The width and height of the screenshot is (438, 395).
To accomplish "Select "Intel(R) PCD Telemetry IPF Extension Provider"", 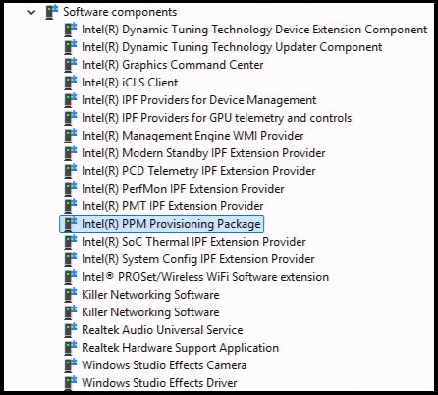I will coord(199,171).
